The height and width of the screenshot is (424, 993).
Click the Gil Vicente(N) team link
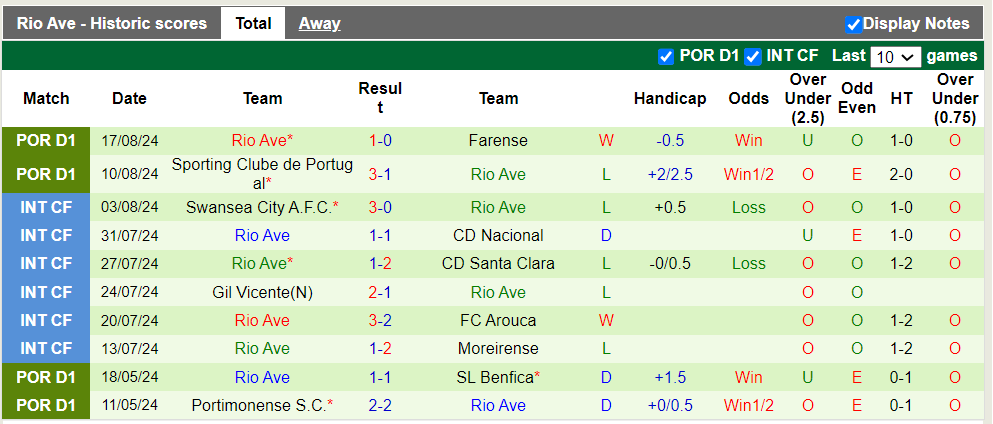pos(262,292)
